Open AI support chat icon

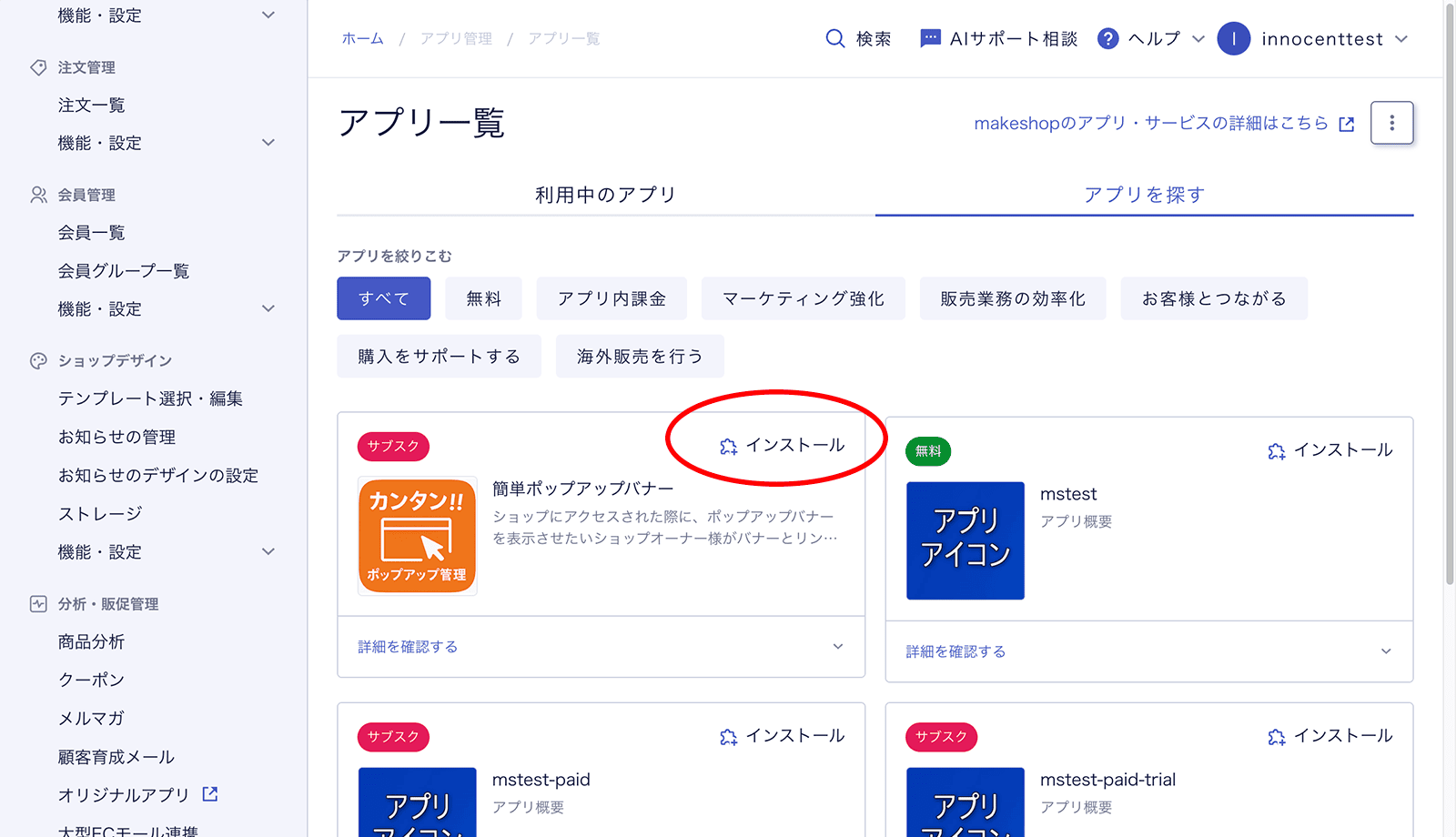pyautogui.click(x=930, y=38)
